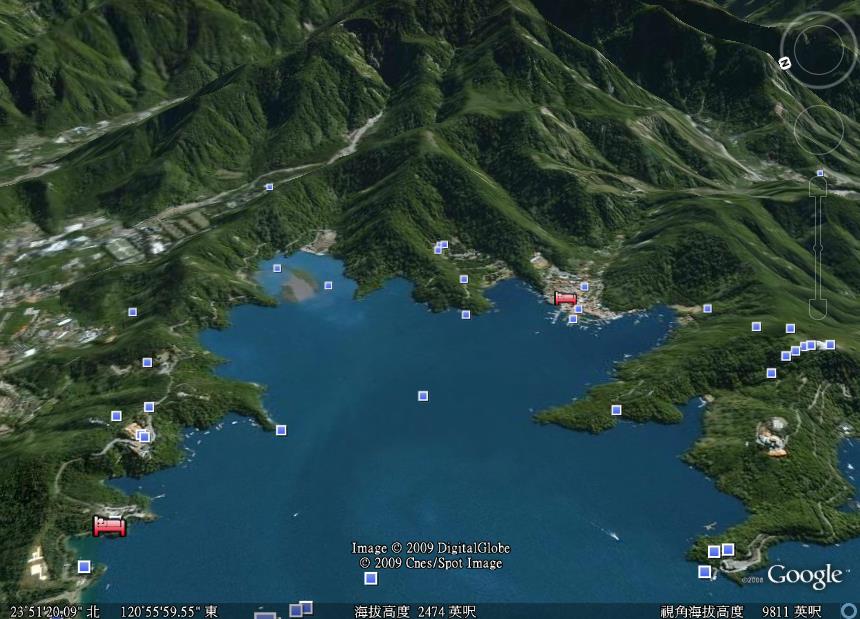
Task: Click the zoom slider track
Action: [818, 245]
